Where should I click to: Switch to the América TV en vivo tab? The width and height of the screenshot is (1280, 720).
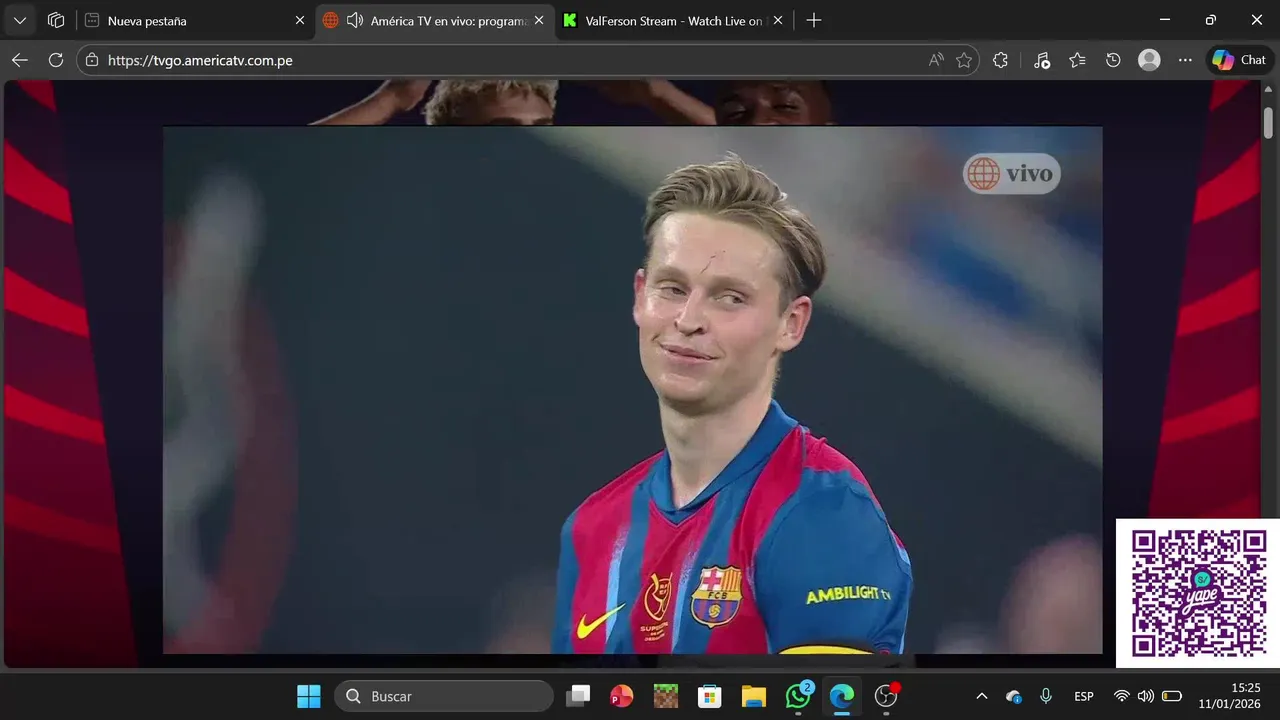435,20
